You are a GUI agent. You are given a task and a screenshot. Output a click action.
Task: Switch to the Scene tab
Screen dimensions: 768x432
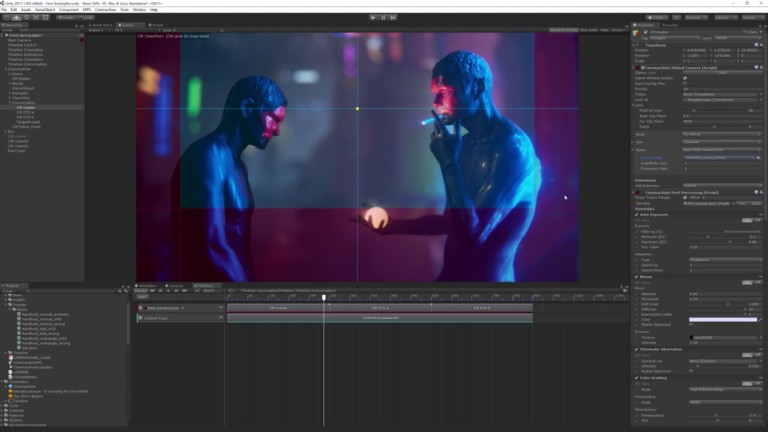pos(156,25)
